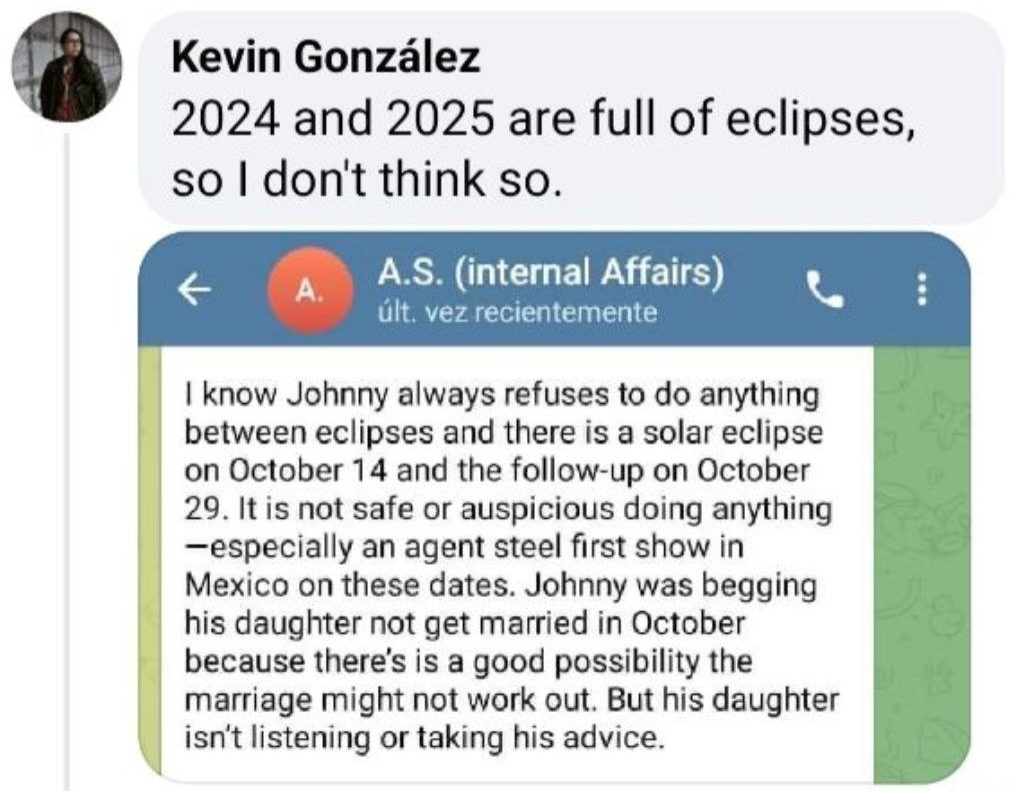
Task: Click the Kevin González commenter name
Action: 326,58
